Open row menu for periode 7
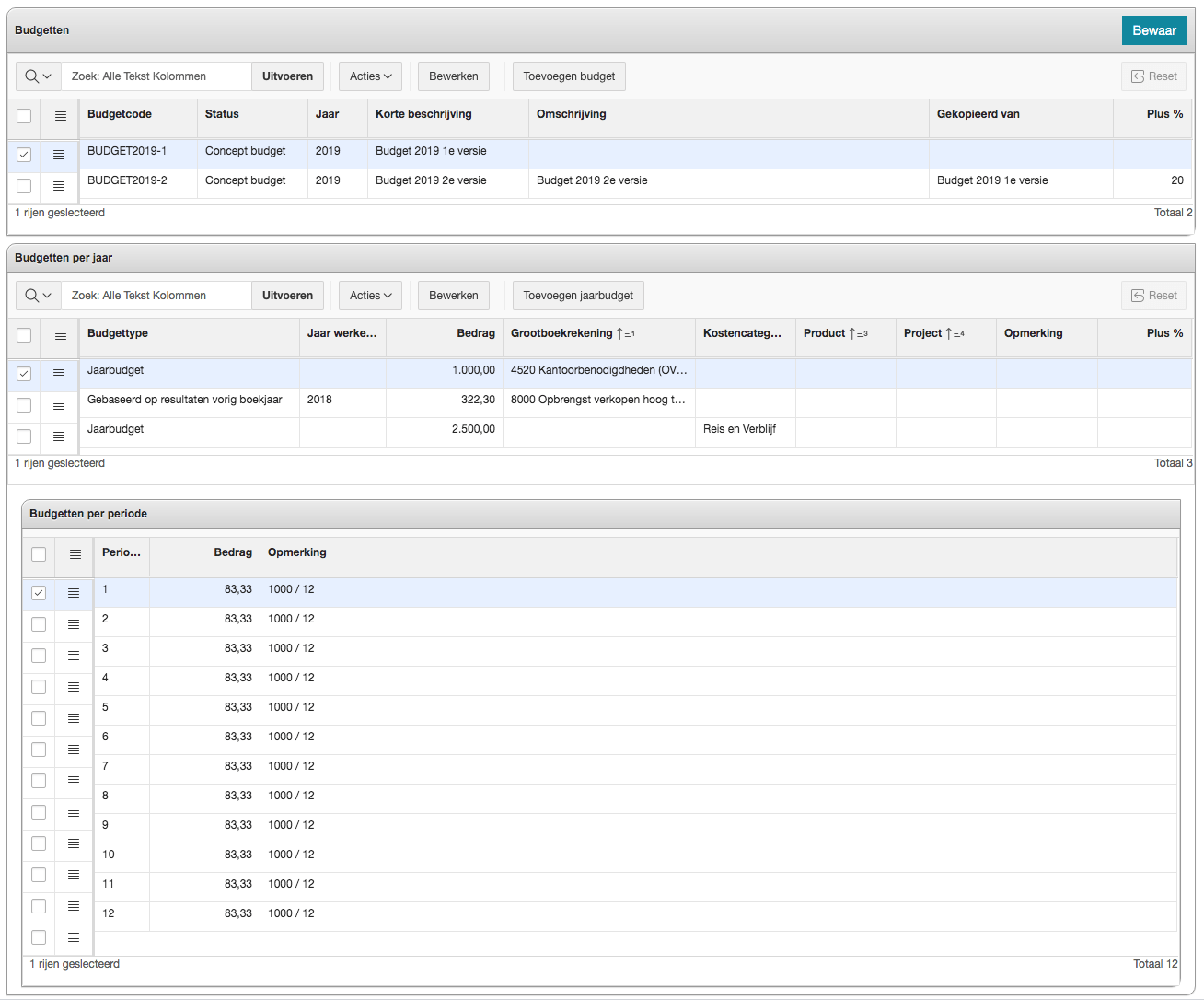Viewport: 1204px width, 1000px height. (x=74, y=781)
